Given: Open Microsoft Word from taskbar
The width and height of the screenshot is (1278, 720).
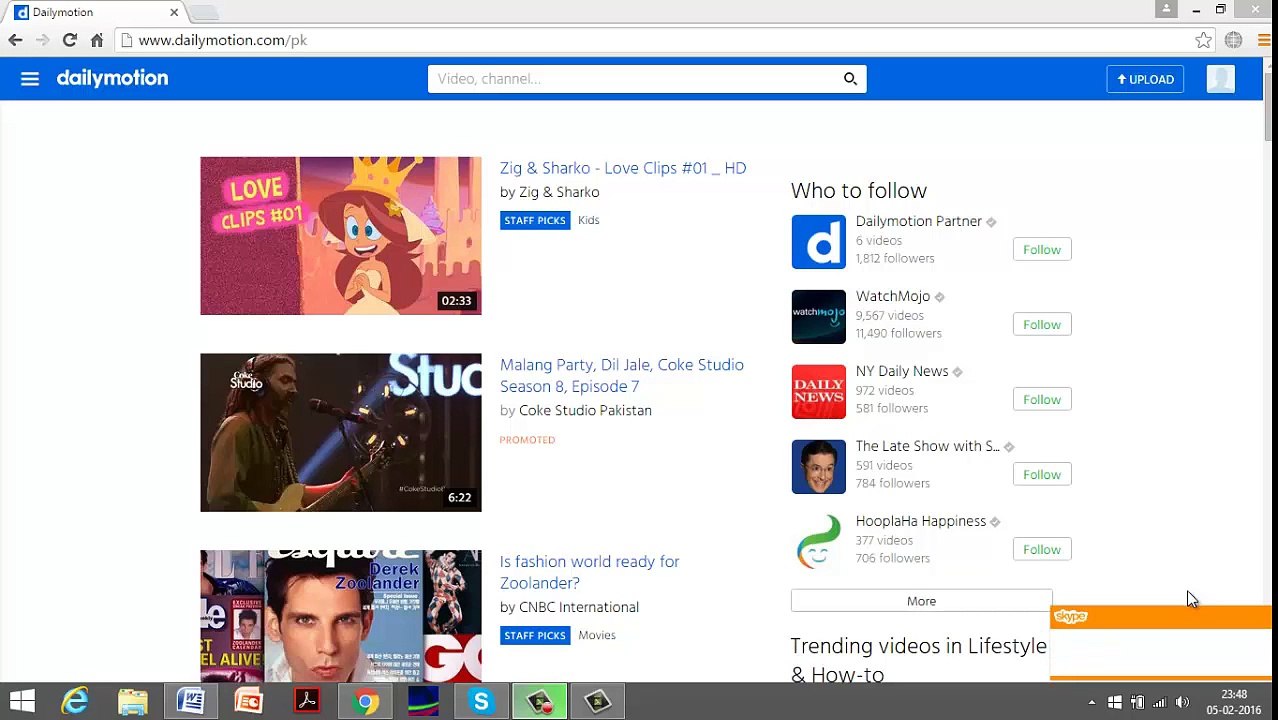Looking at the screenshot, I should click(x=191, y=701).
